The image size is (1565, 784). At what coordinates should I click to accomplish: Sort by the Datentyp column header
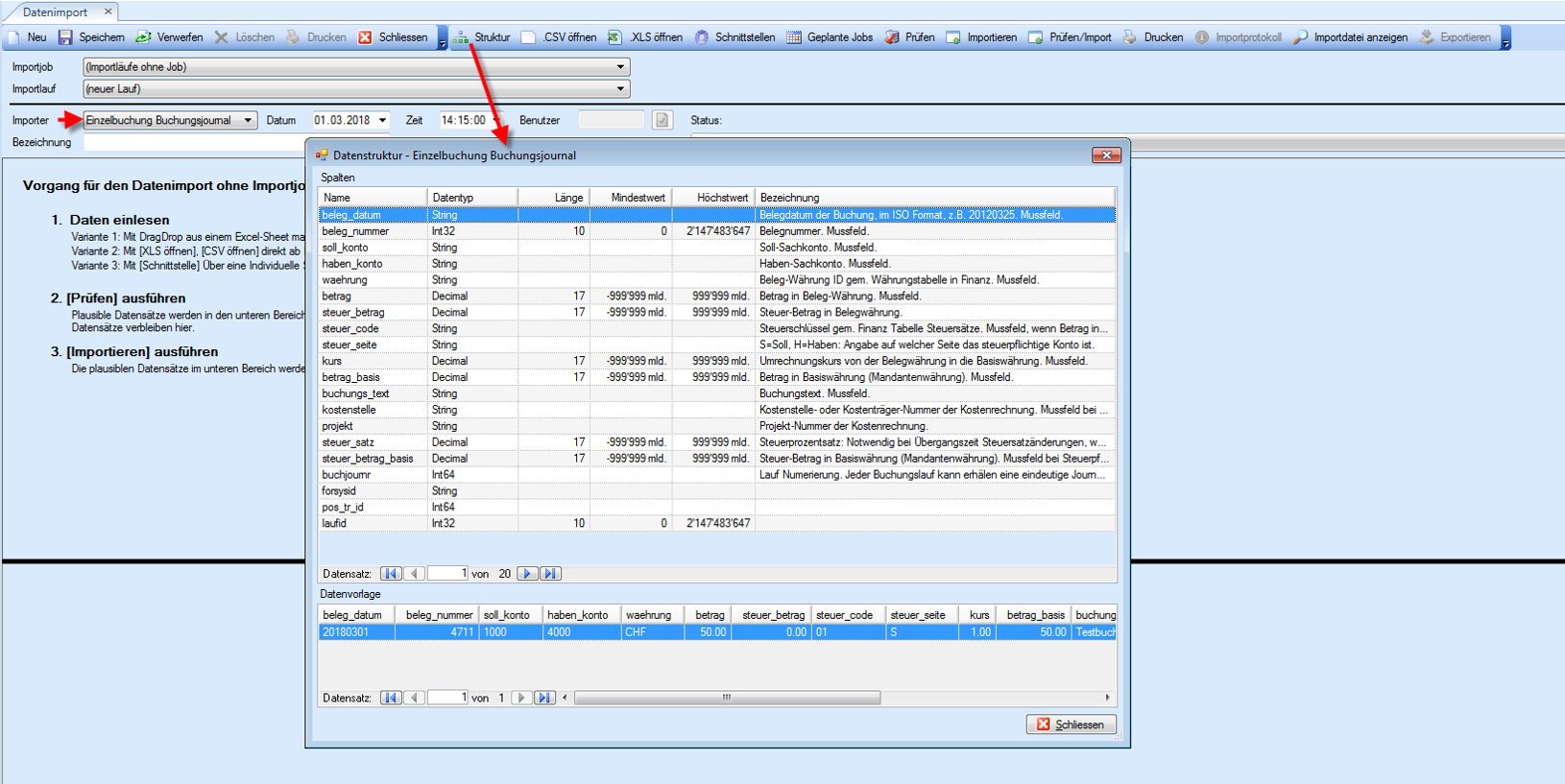point(471,198)
